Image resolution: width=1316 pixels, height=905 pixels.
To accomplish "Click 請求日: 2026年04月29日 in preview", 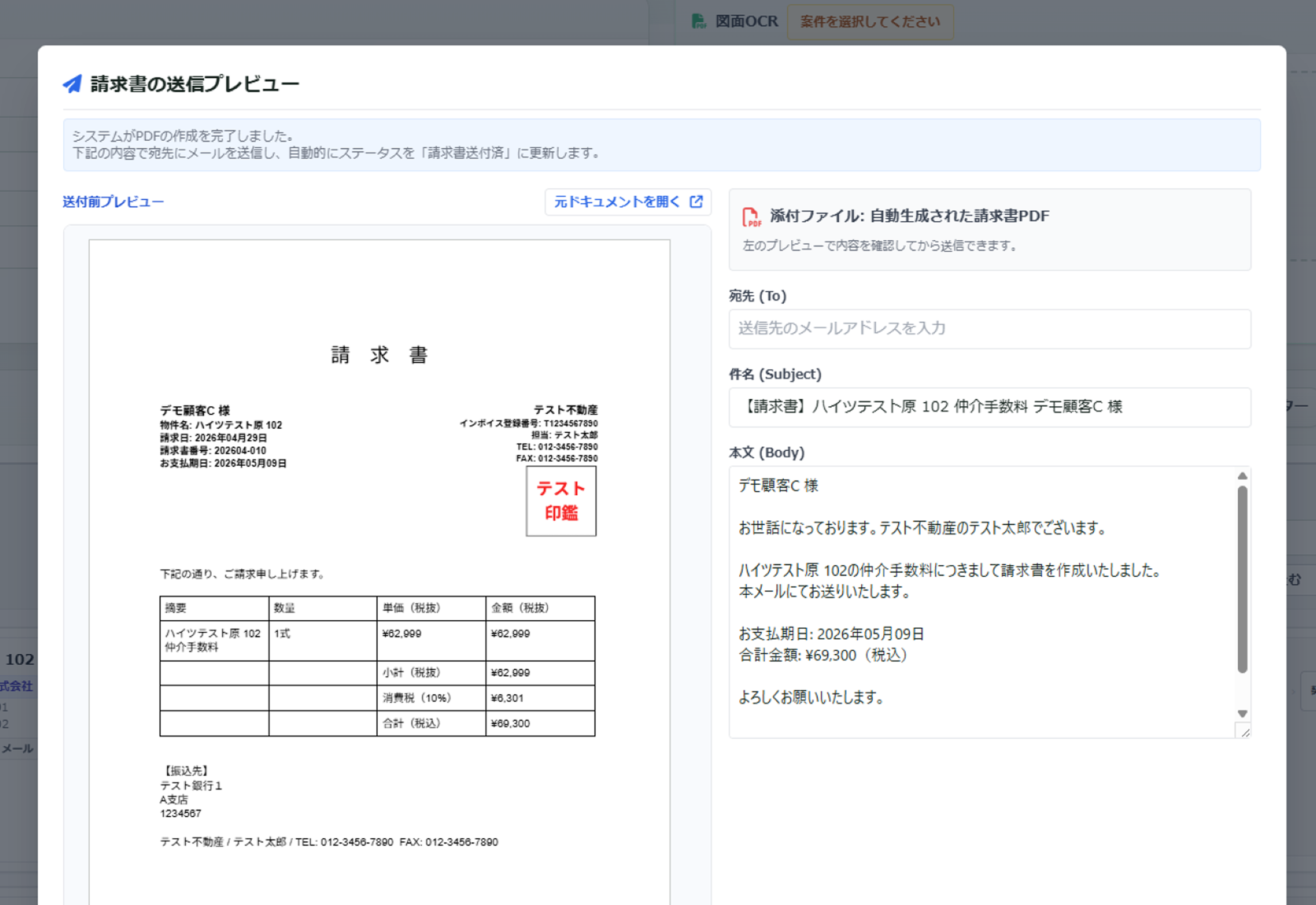I will [213, 438].
